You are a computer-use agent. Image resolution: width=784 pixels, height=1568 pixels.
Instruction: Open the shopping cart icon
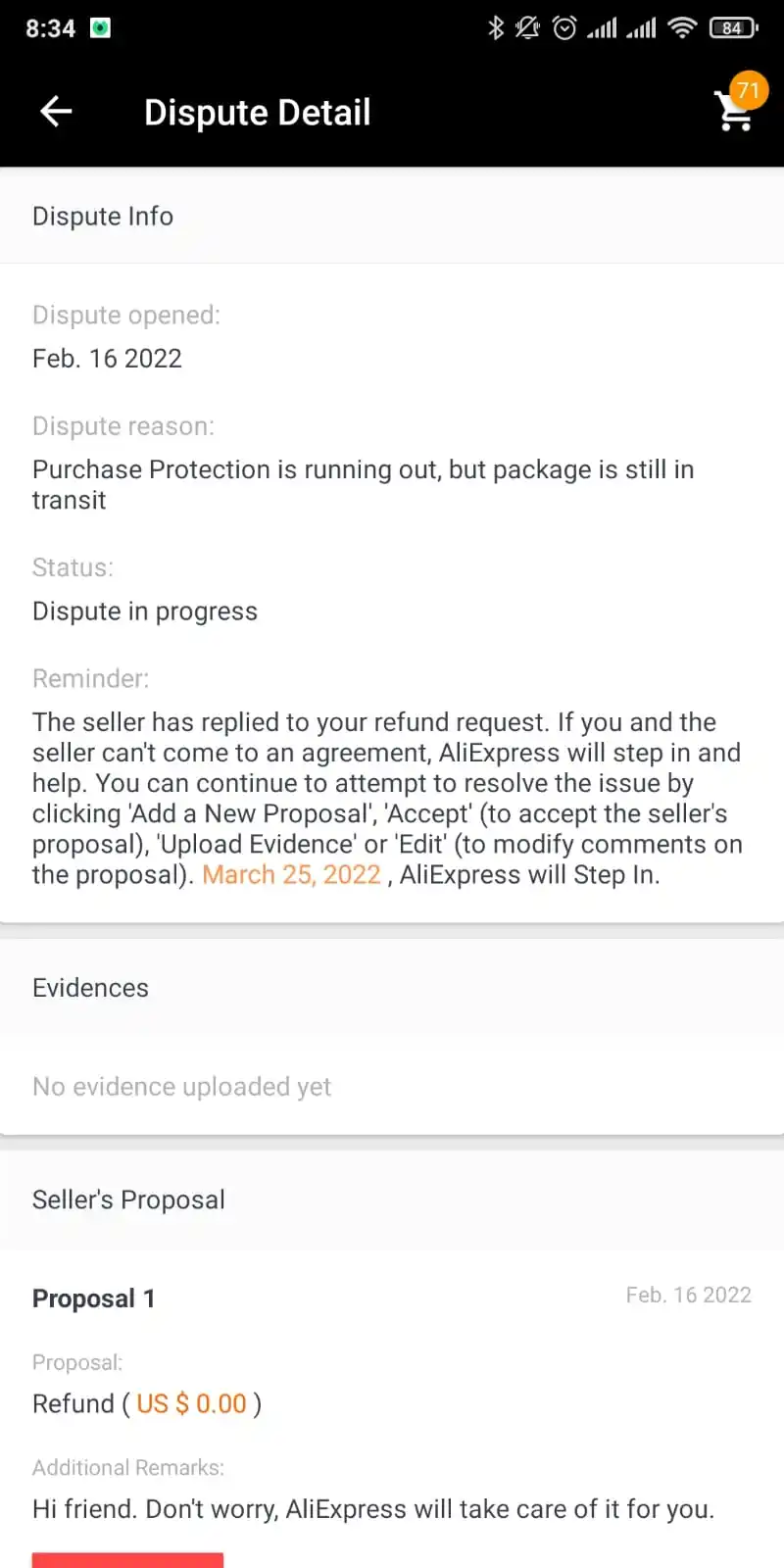[x=733, y=113]
